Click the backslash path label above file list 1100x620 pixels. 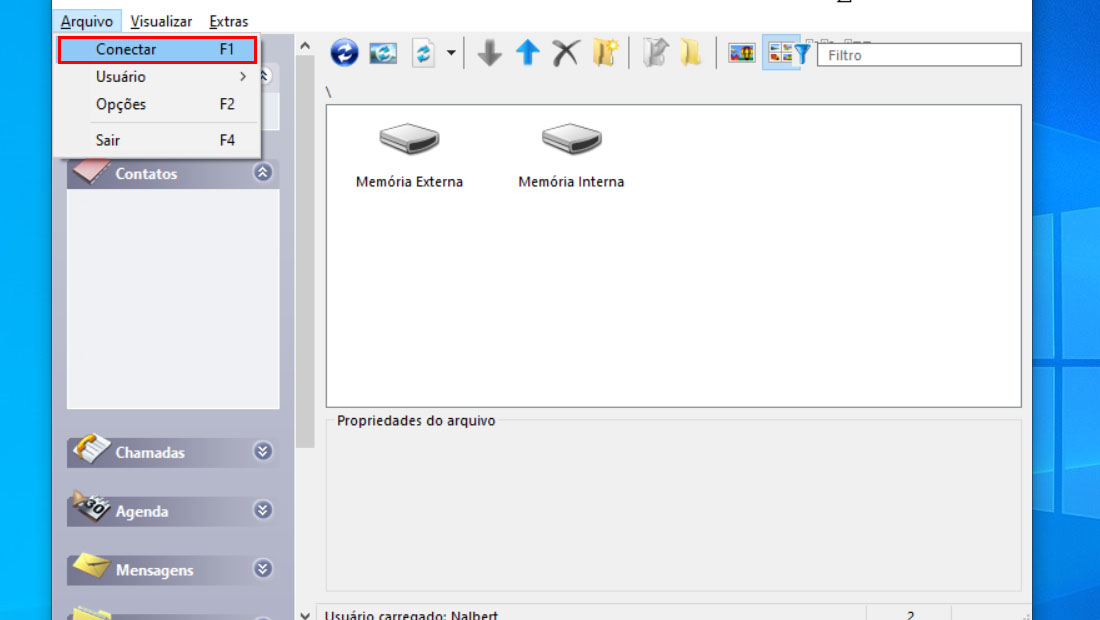[x=328, y=92]
